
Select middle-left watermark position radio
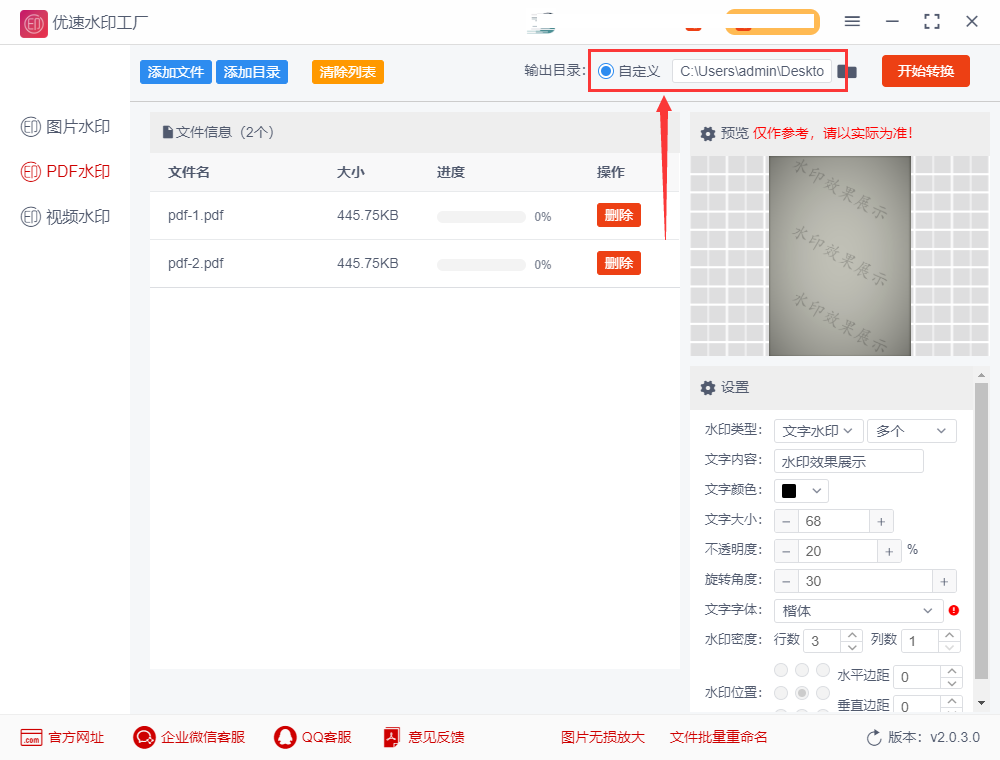[781, 693]
